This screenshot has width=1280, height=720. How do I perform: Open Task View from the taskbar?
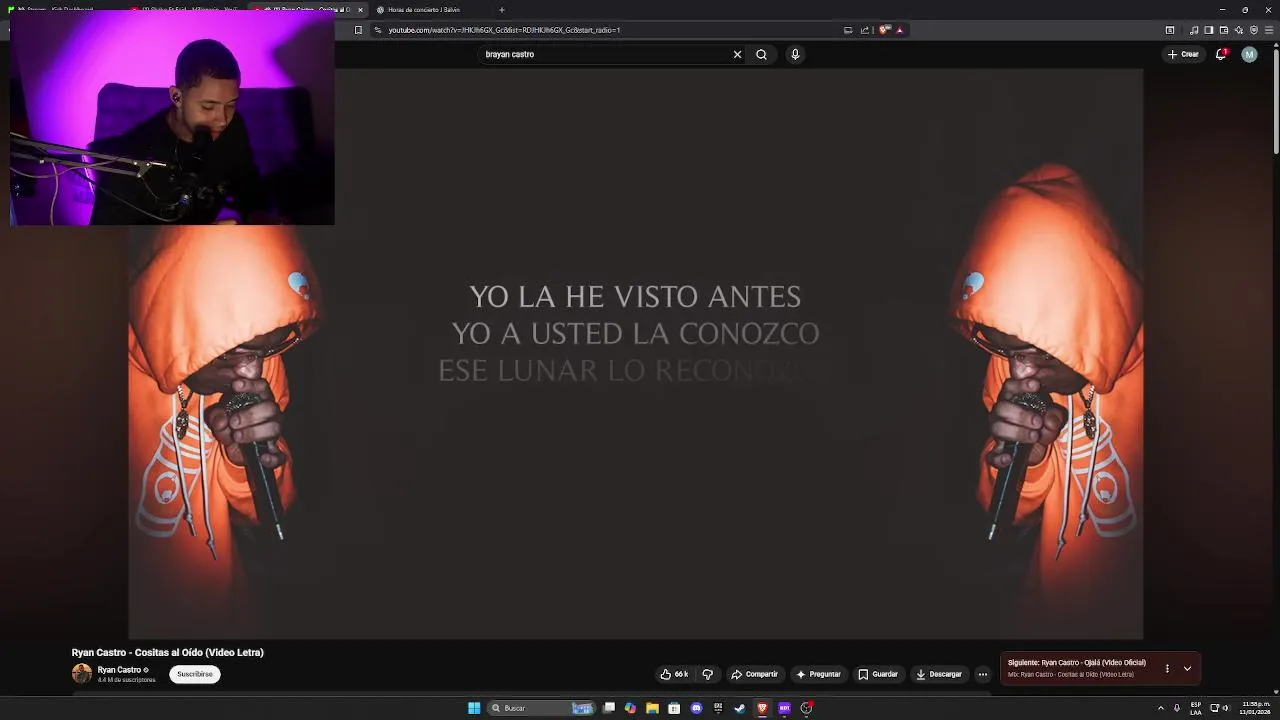coord(609,708)
